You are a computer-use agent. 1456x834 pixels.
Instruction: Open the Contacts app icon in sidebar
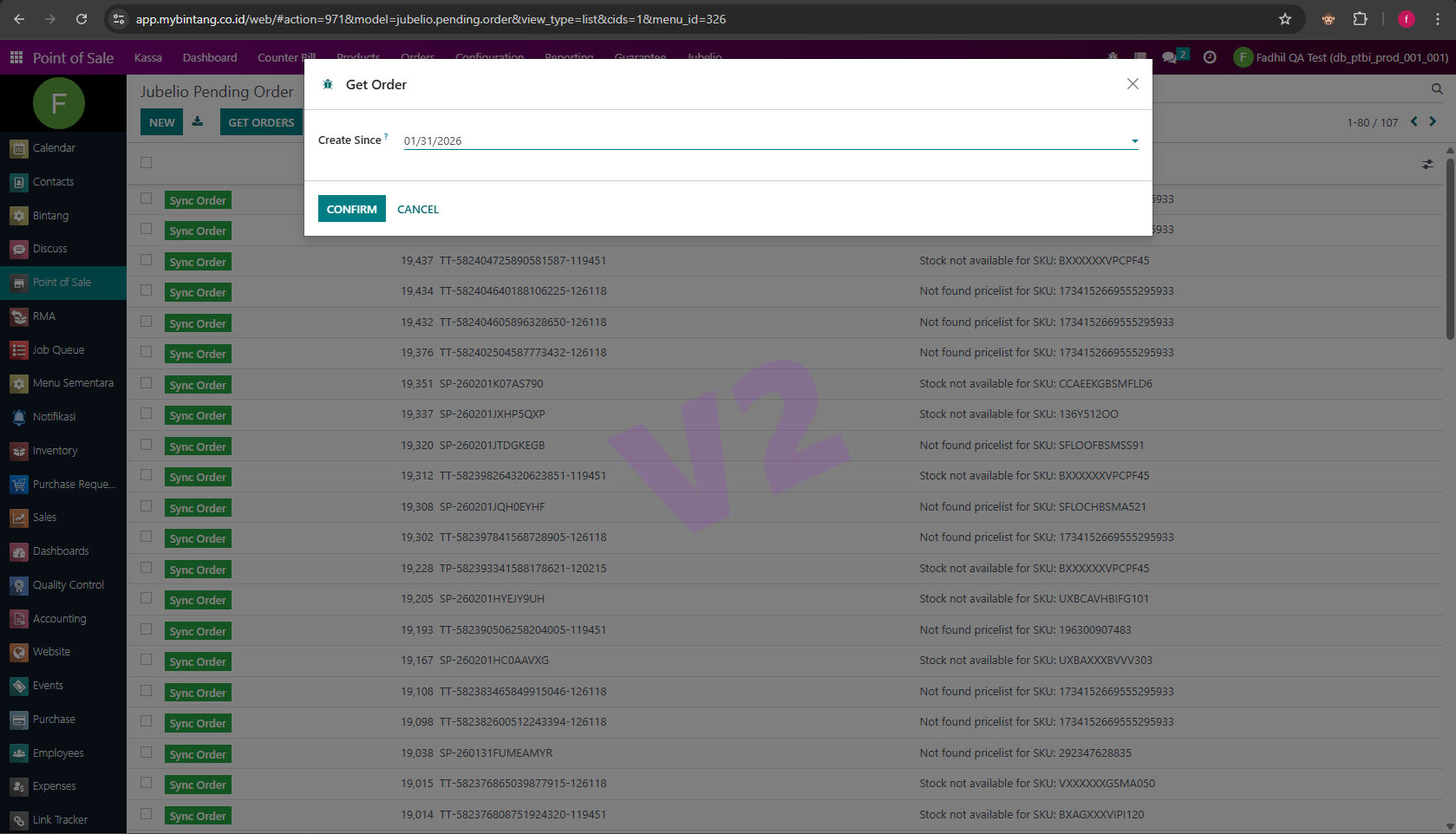tap(19, 182)
